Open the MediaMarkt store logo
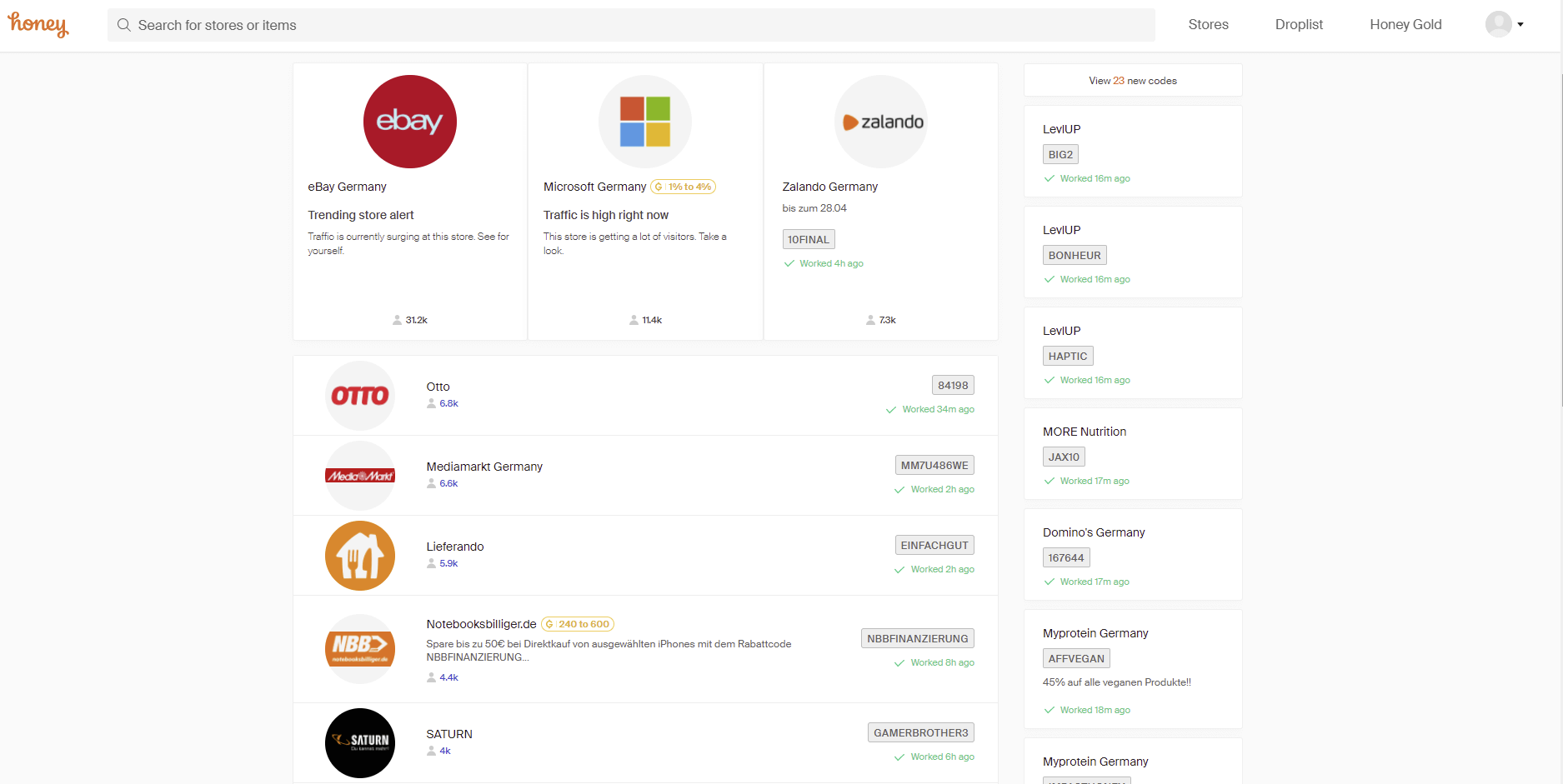Image resolution: width=1563 pixels, height=784 pixels. click(x=360, y=476)
